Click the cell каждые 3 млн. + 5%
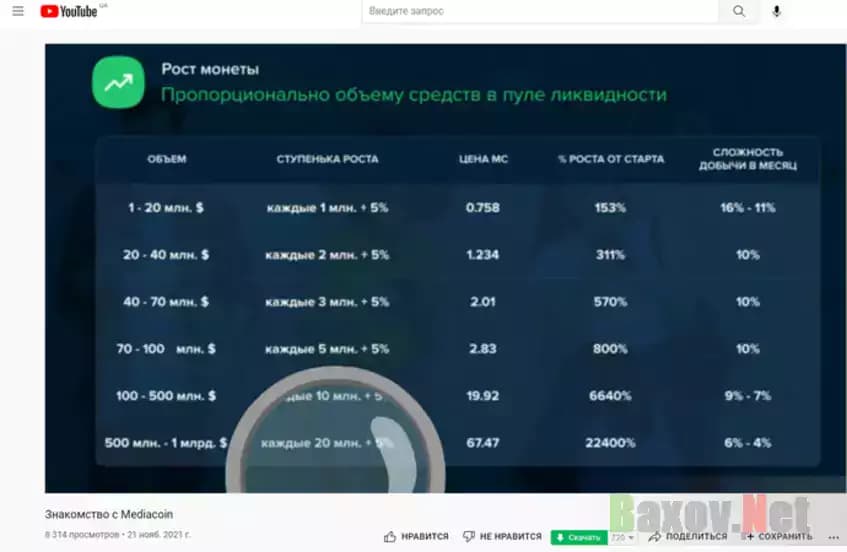Image resolution: width=847 pixels, height=552 pixels. (327, 301)
